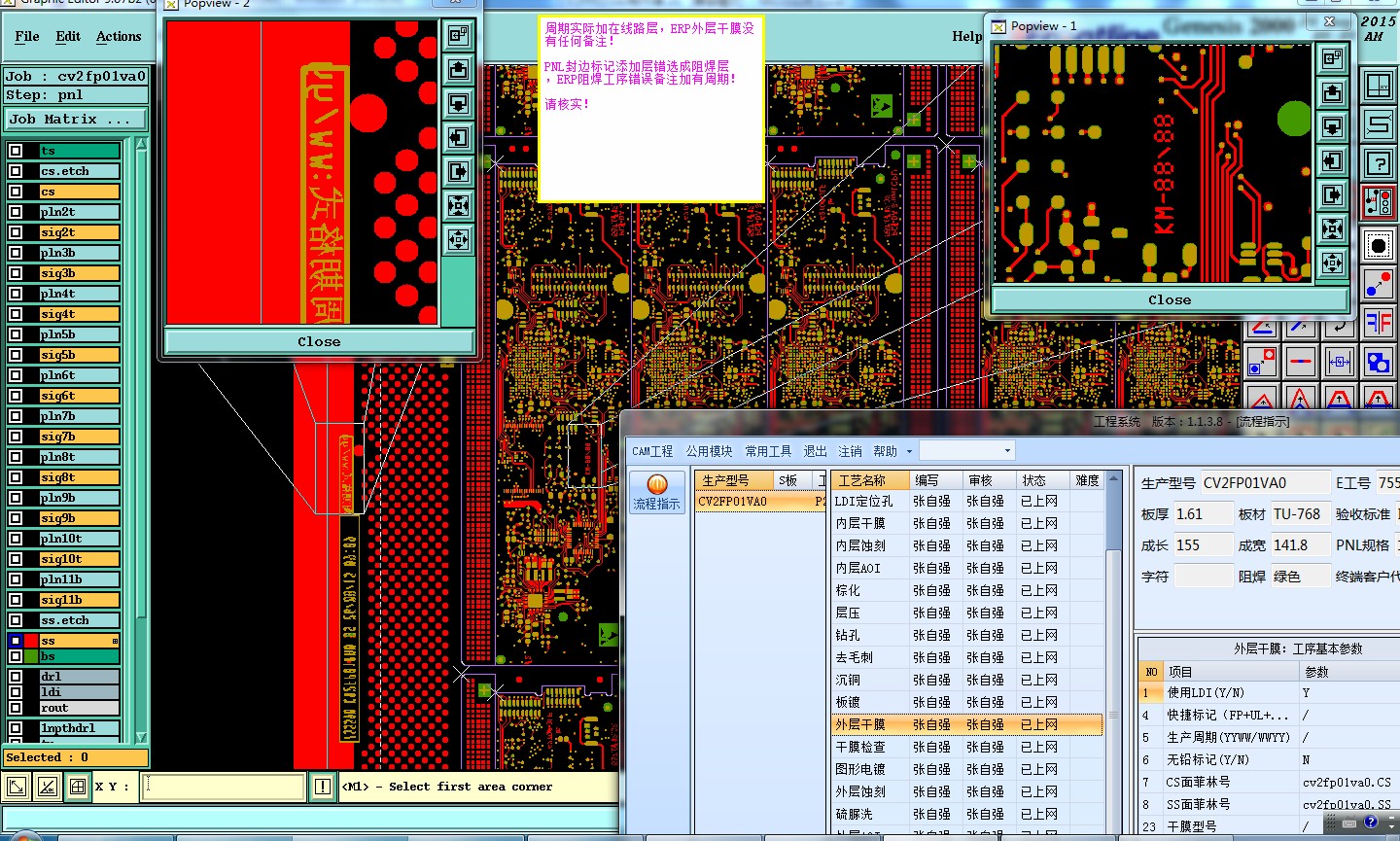Screen dimensions: 1400x841
Task: Click the mirrored F icon
Action: click(x=1379, y=323)
